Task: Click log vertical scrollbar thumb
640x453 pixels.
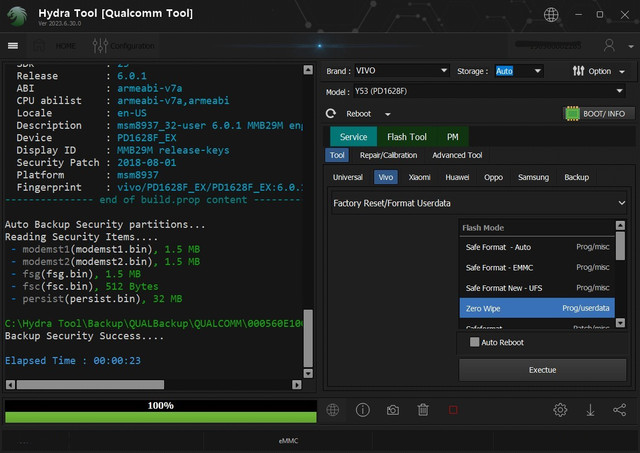Action: pos(308,338)
